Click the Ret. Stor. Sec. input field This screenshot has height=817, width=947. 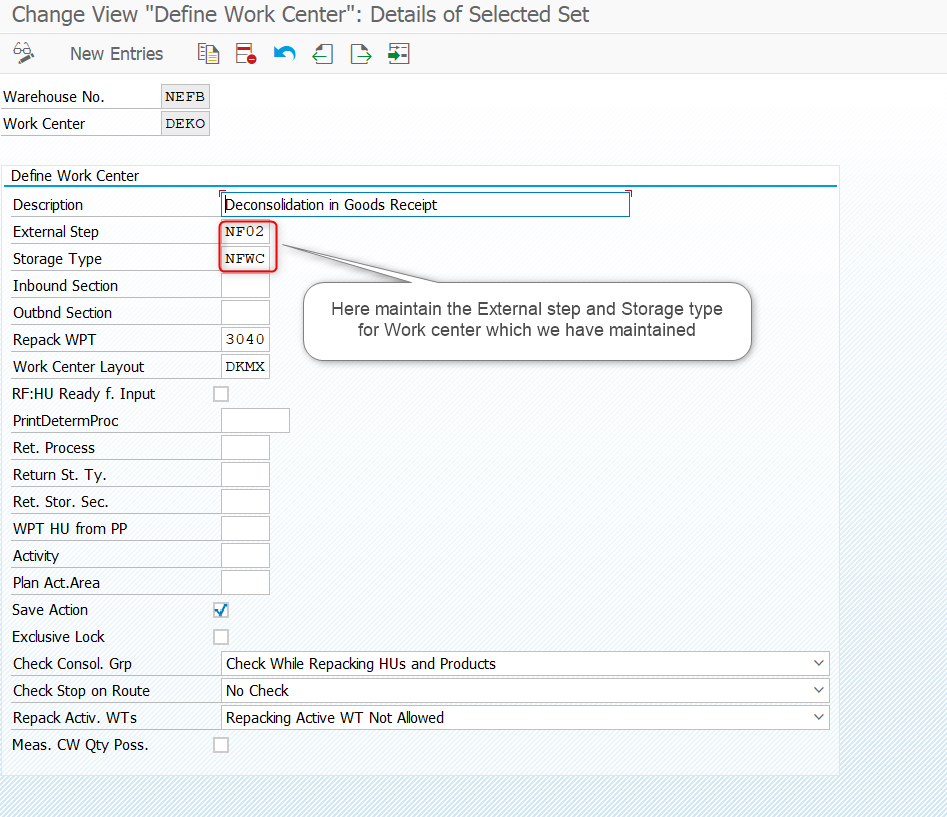click(245, 502)
